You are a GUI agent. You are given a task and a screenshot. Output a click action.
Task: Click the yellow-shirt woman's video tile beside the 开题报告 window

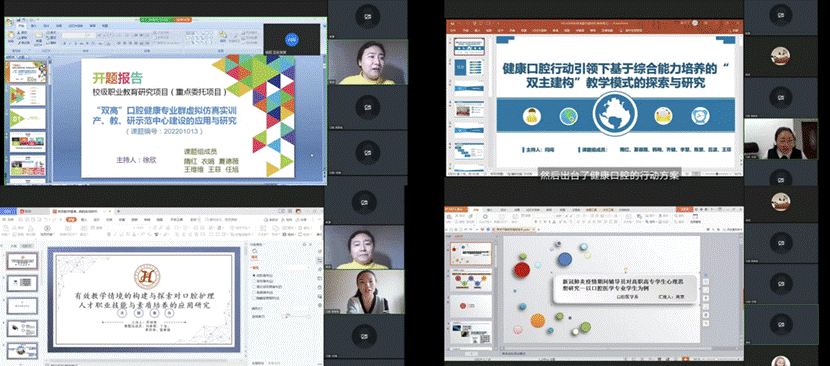[x=368, y=63]
